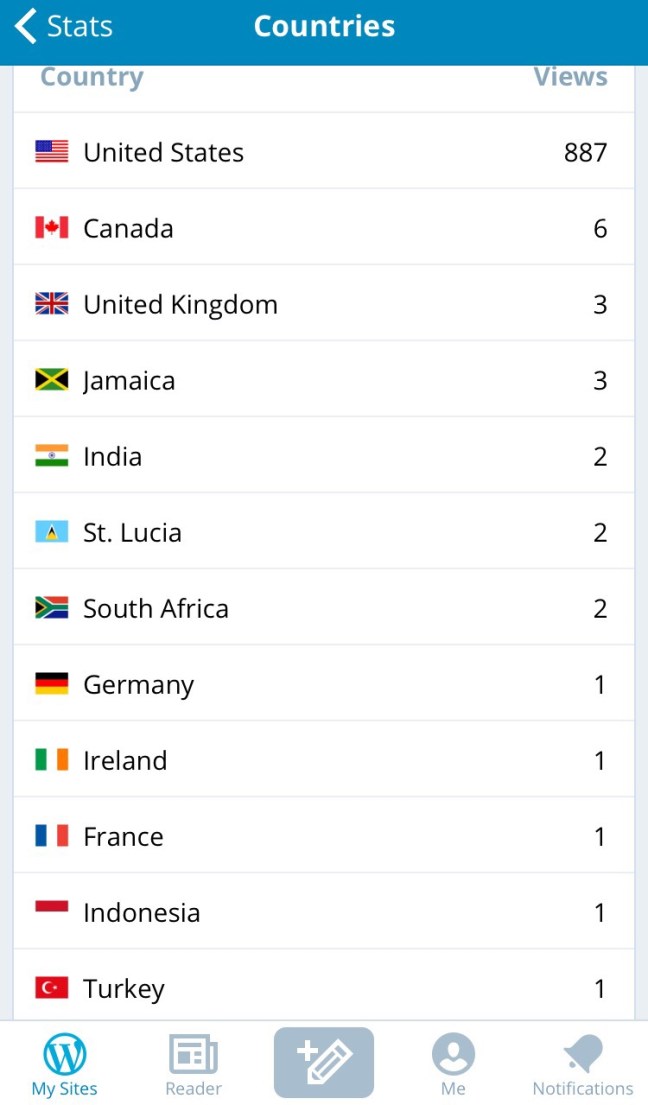The width and height of the screenshot is (648, 1105).
Task: Open the Notifications bell icon
Action: tap(582, 1054)
